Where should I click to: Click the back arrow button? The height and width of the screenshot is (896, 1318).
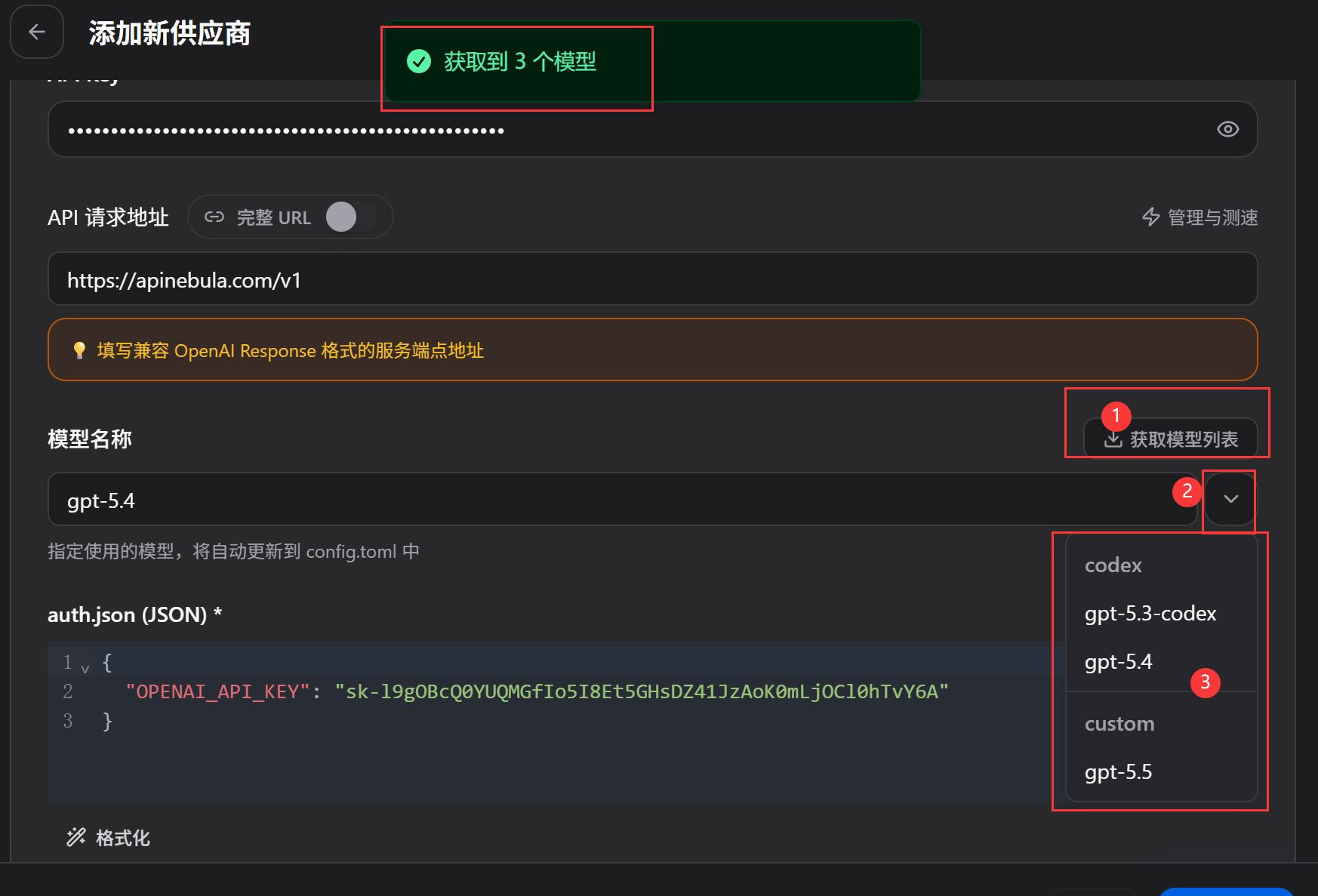coord(36,32)
